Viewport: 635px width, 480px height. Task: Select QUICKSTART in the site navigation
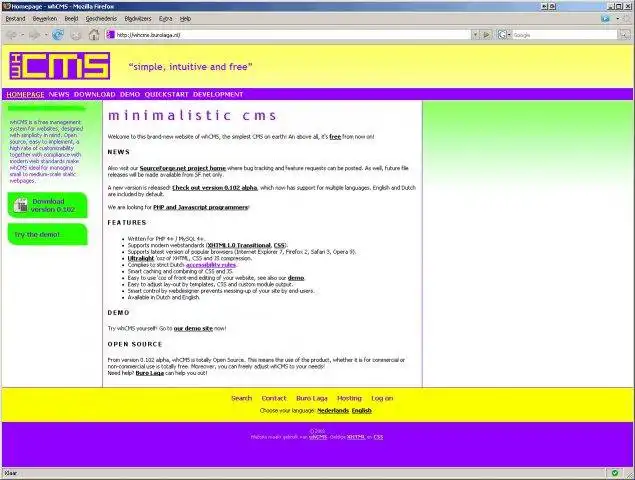166,94
